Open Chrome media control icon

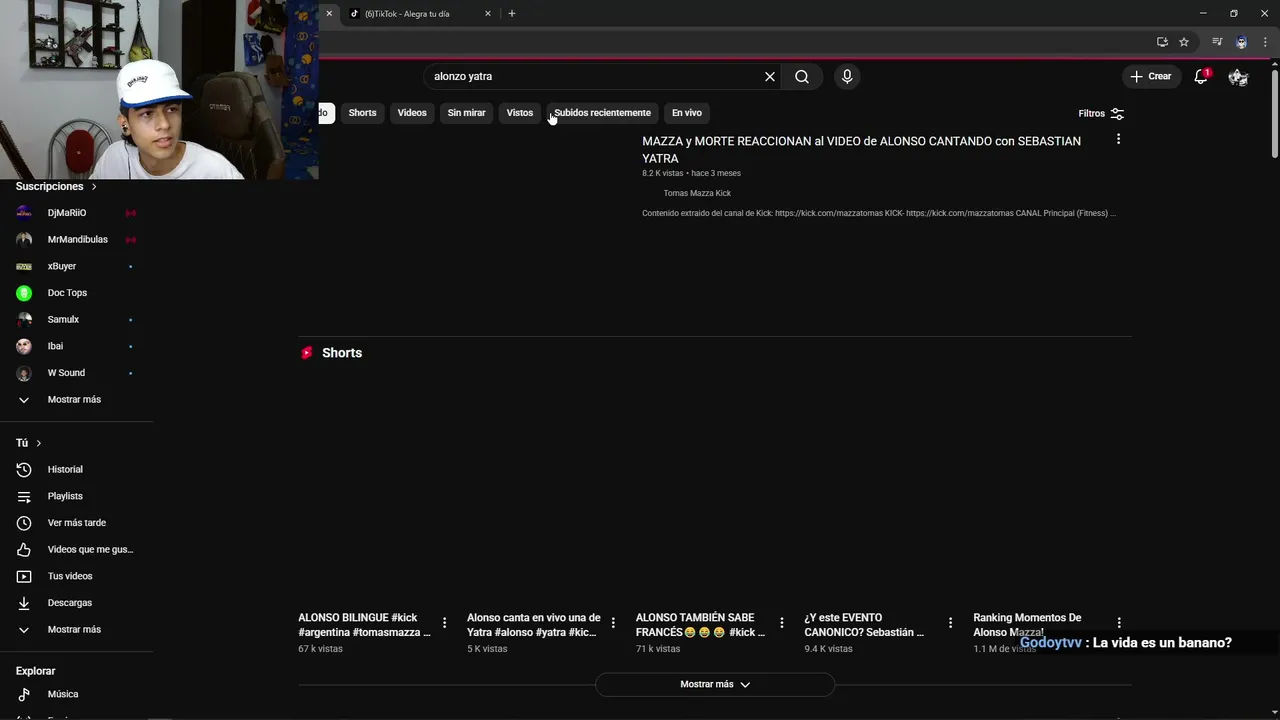coord(1217,42)
